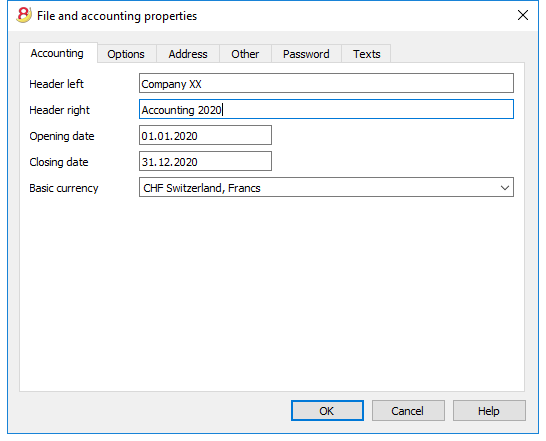
Task: Select the Opening date field
Action: (x=205, y=136)
